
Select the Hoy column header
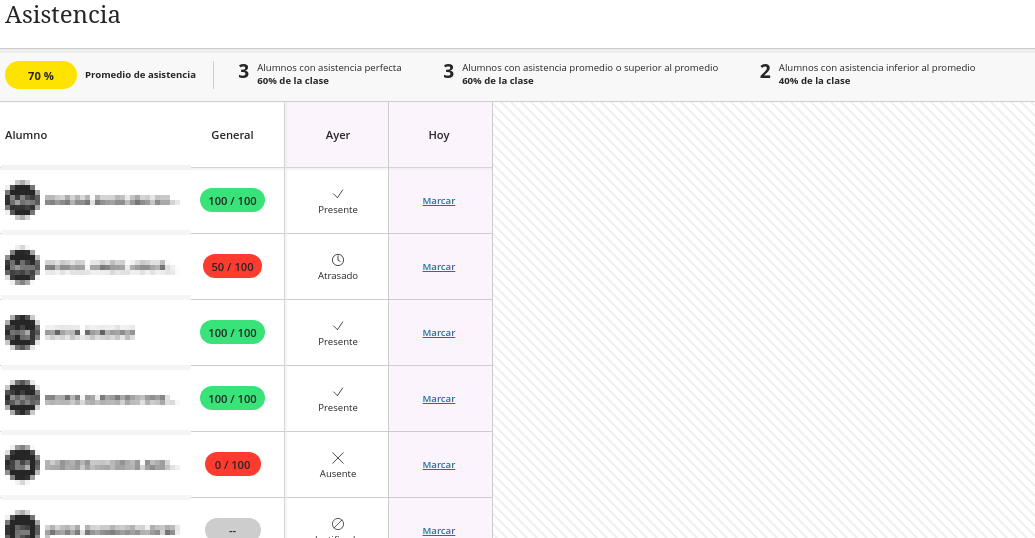(x=439, y=135)
